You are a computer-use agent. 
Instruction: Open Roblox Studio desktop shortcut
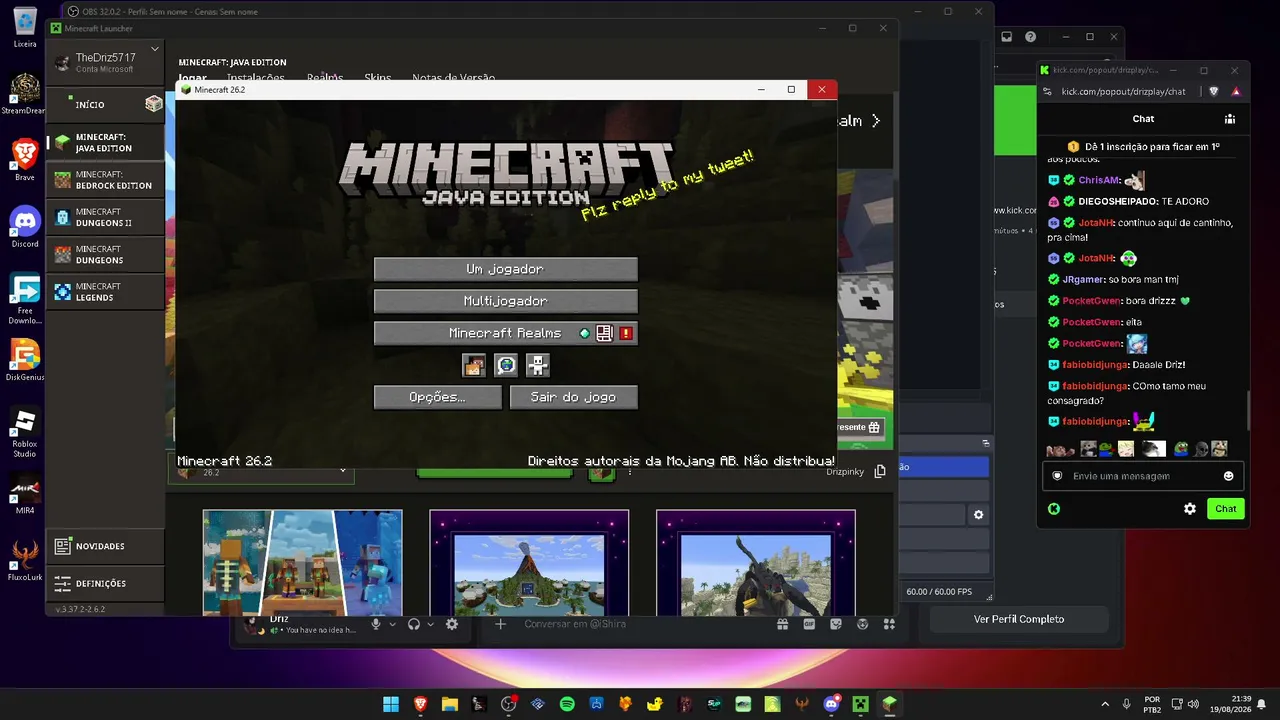(25, 433)
